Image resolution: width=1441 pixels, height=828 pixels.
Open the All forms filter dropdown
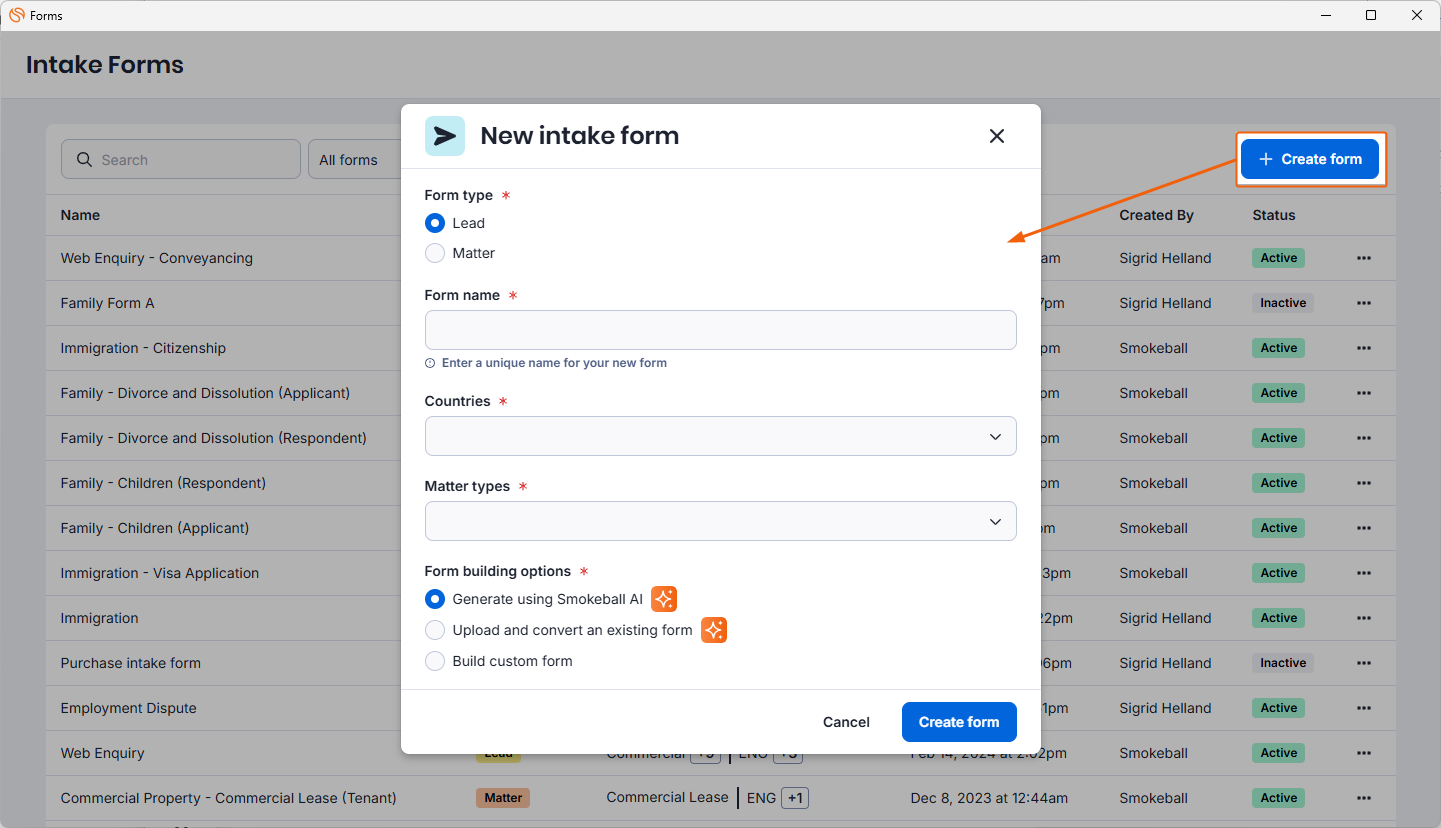(x=354, y=160)
